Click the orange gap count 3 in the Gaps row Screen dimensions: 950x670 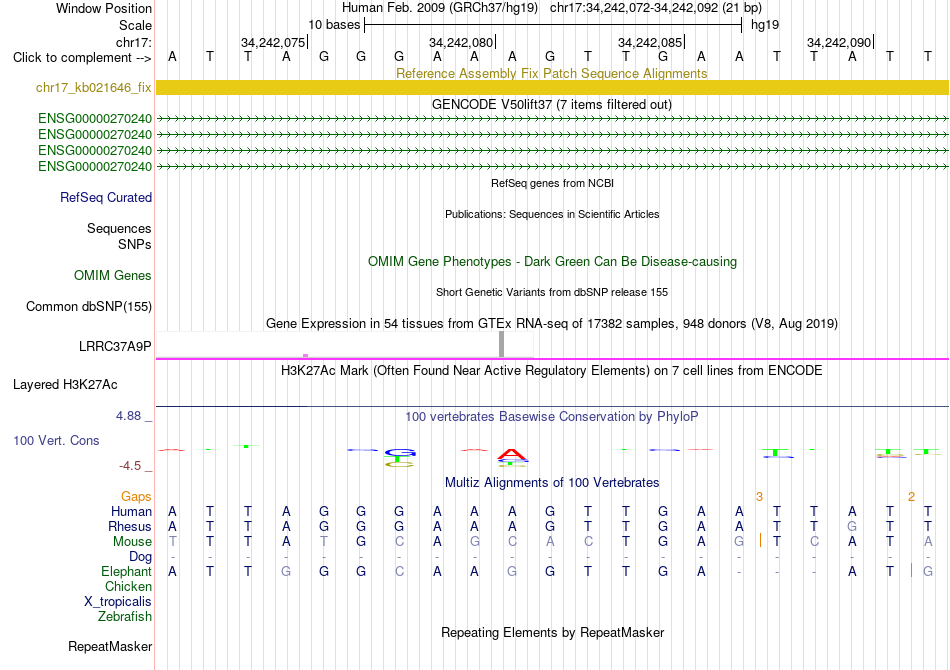coord(759,497)
